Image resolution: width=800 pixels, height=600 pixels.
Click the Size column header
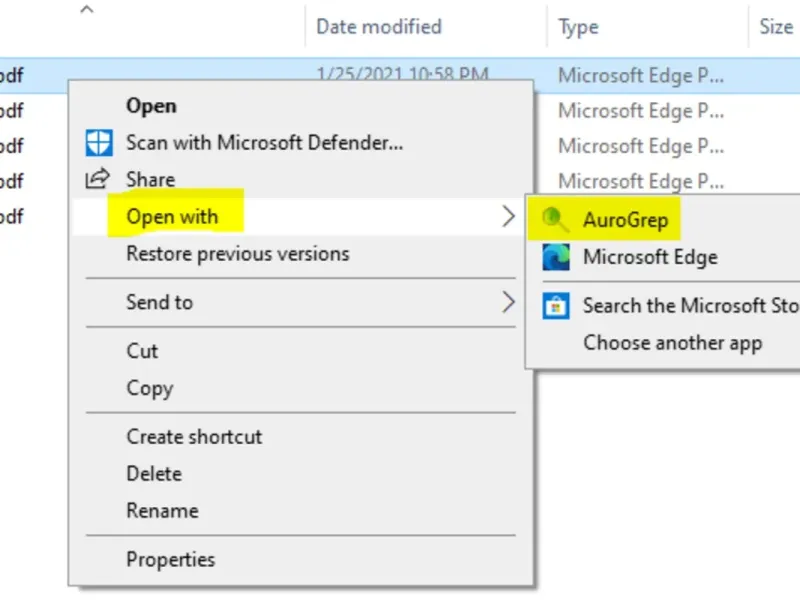[775, 27]
